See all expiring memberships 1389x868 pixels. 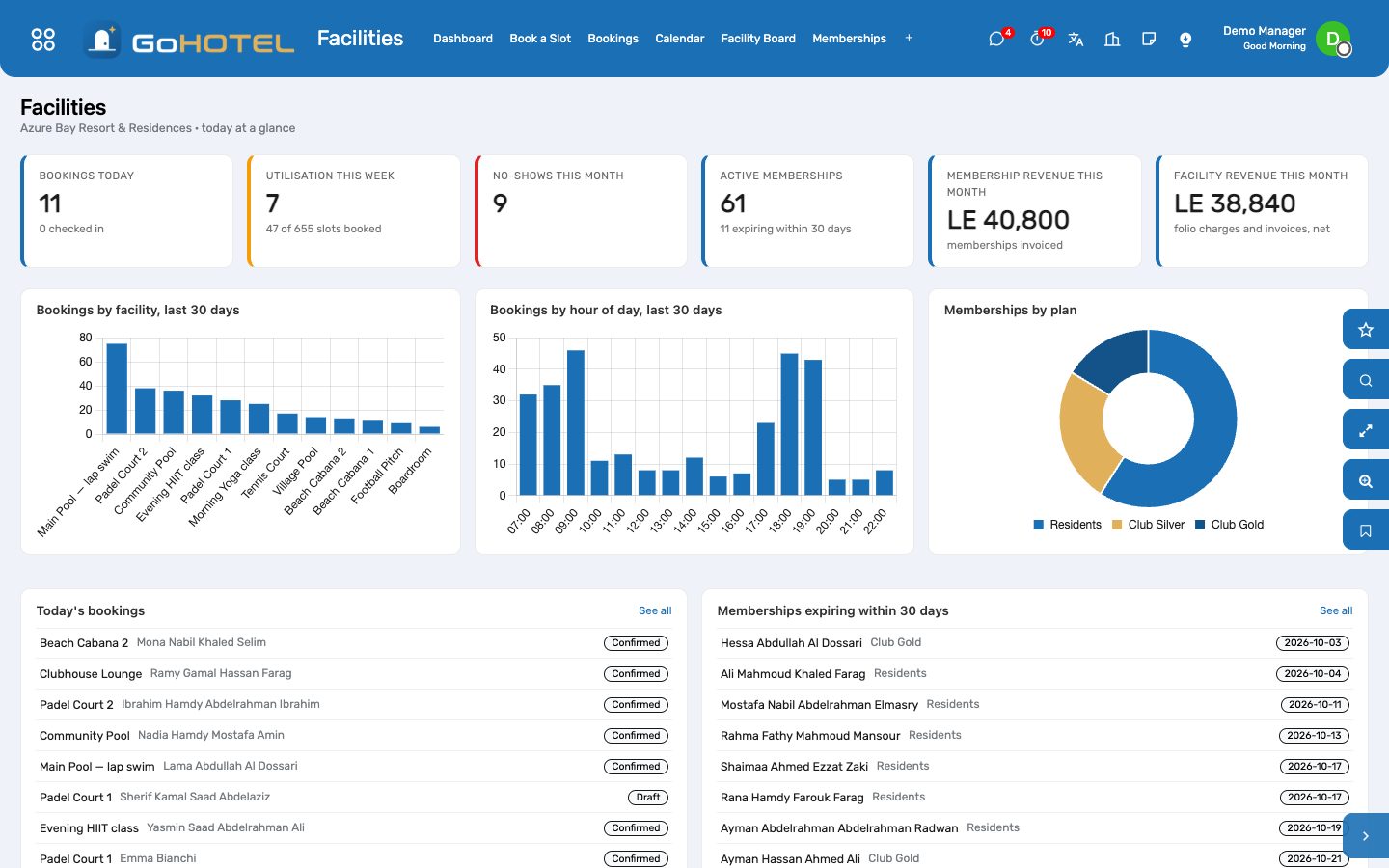click(x=1336, y=610)
